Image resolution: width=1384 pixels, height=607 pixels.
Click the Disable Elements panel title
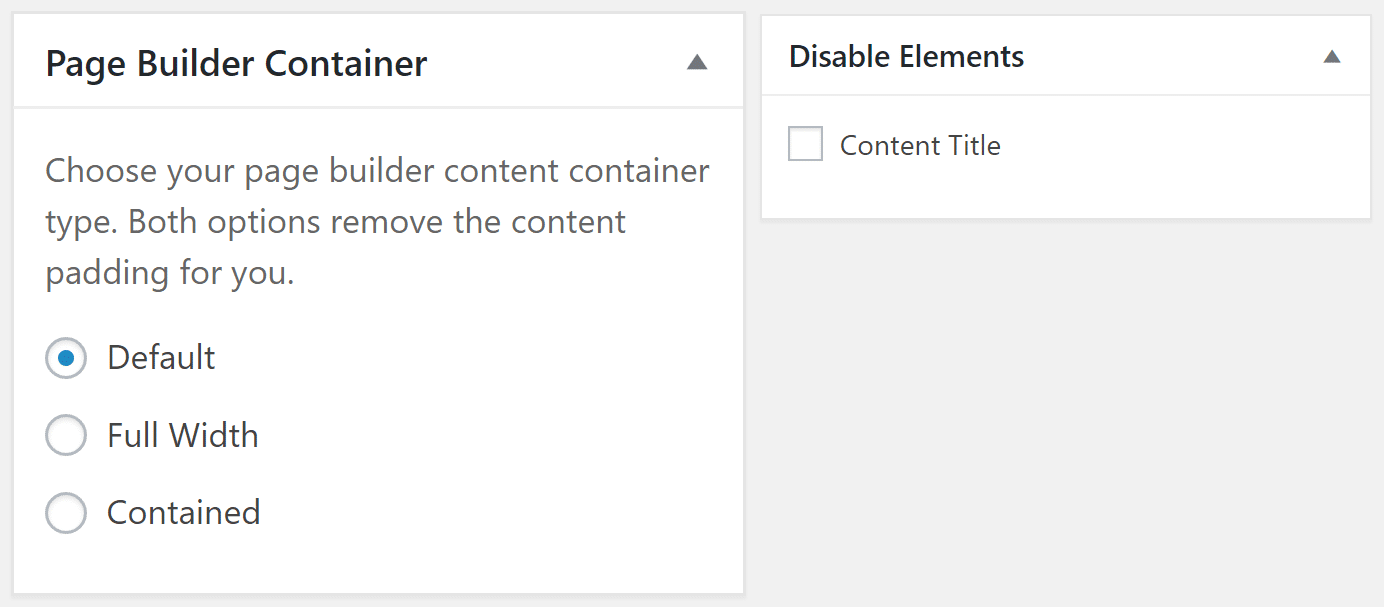coord(906,56)
